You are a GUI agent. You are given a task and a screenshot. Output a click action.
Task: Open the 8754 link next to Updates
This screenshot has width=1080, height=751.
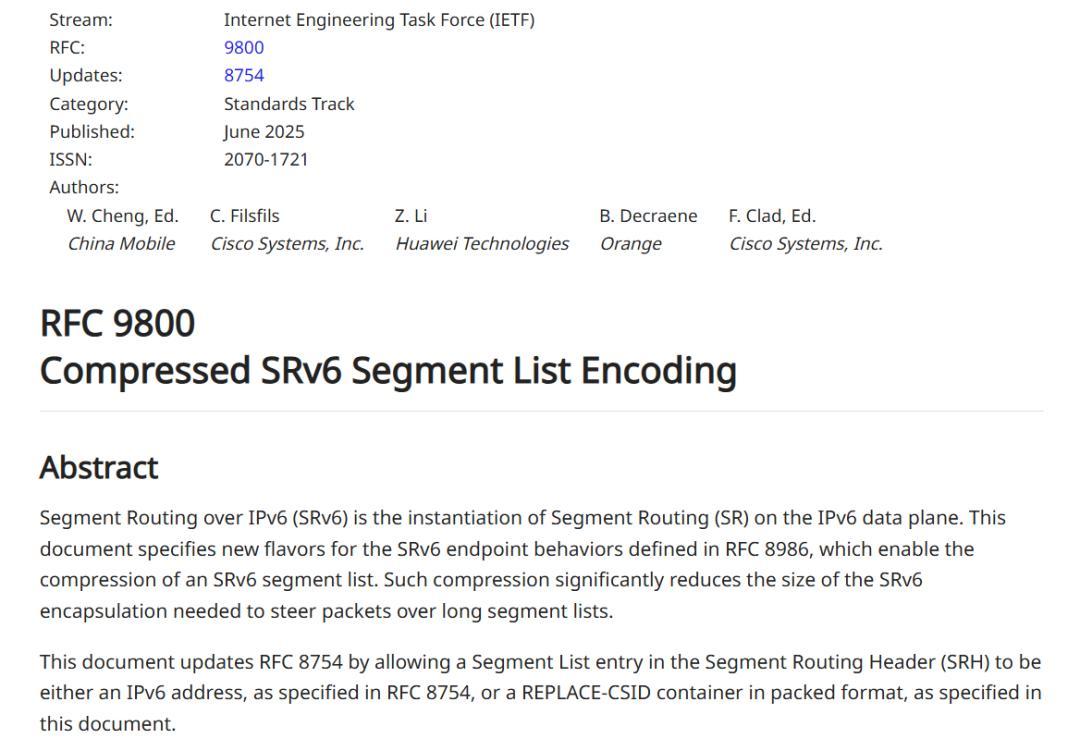244,75
